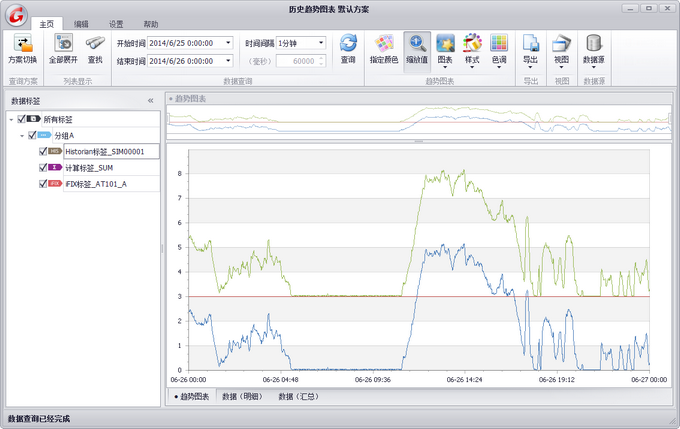Select the 趋势图表 bottom tab
Viewport: 680px width, 429px height.
click(x=191, y=396)
